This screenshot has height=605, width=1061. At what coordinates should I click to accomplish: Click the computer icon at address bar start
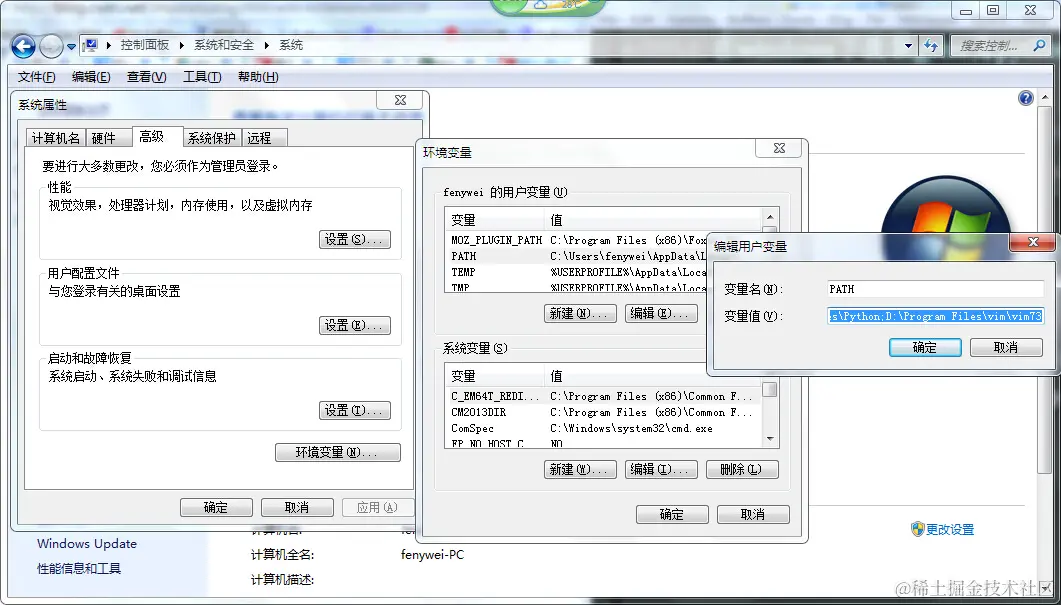89,44
